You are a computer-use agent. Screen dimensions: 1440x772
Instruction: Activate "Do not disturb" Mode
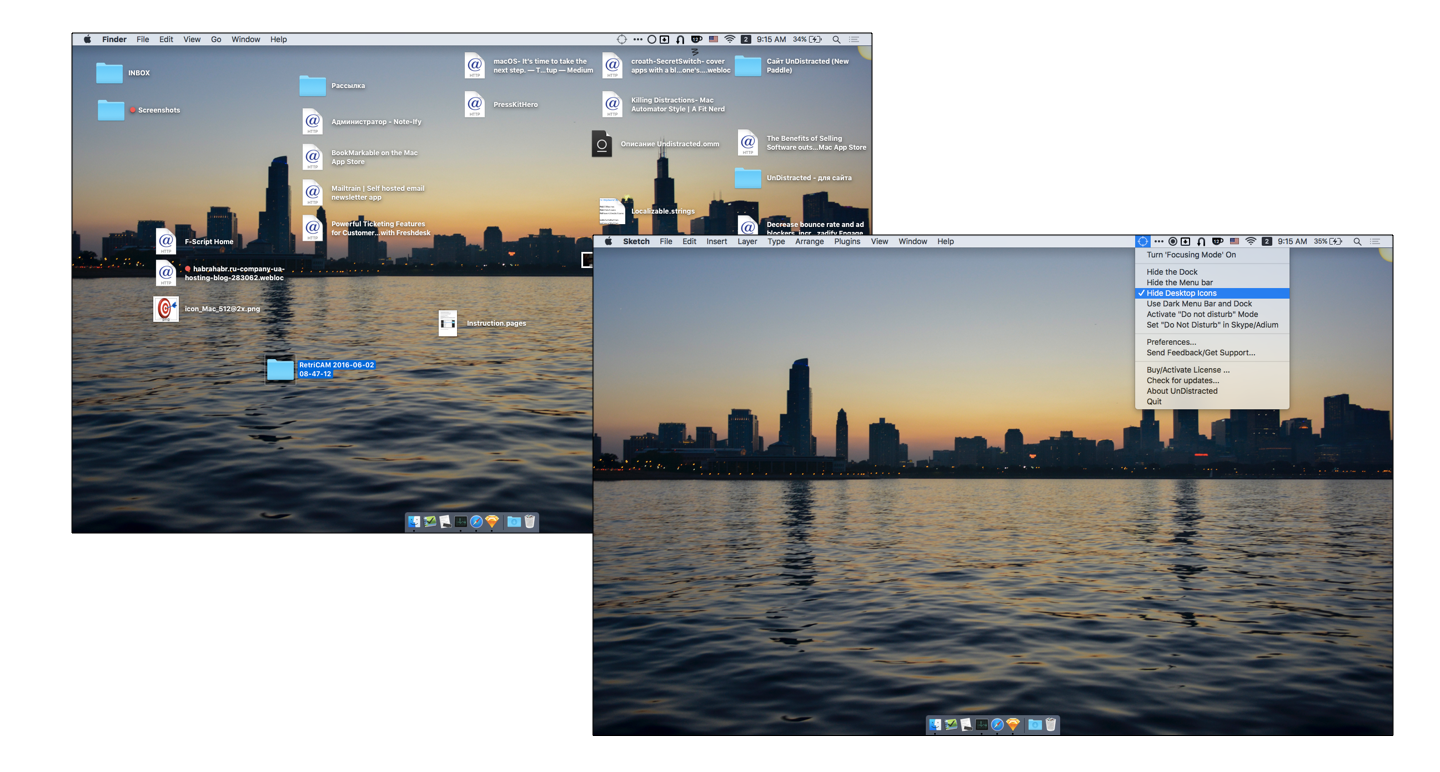point(1212,314)
